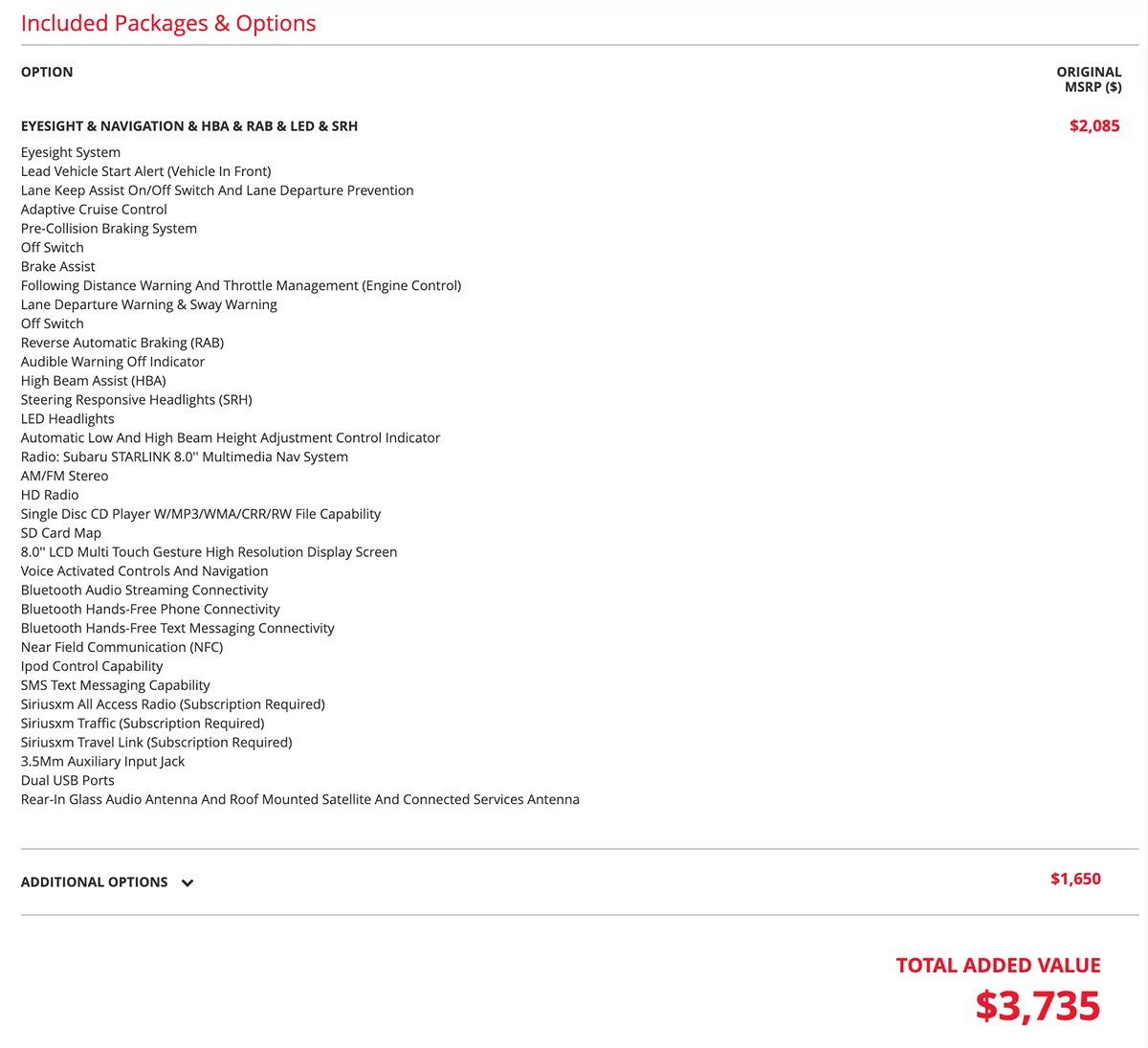Click Near Field Communication (NFC) entry

[x=121, y=647]
